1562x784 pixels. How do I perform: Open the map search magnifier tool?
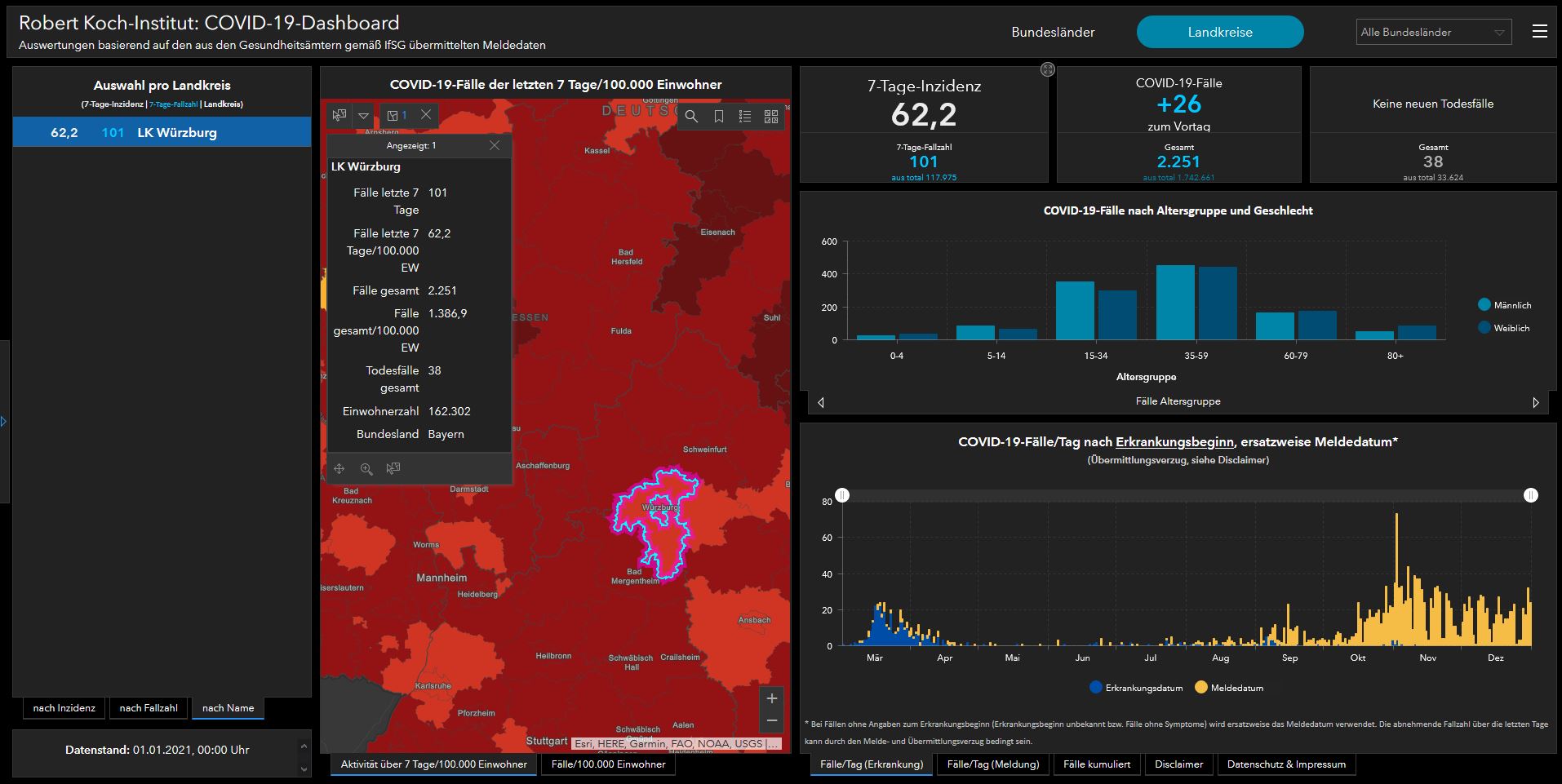pos(691,117)
